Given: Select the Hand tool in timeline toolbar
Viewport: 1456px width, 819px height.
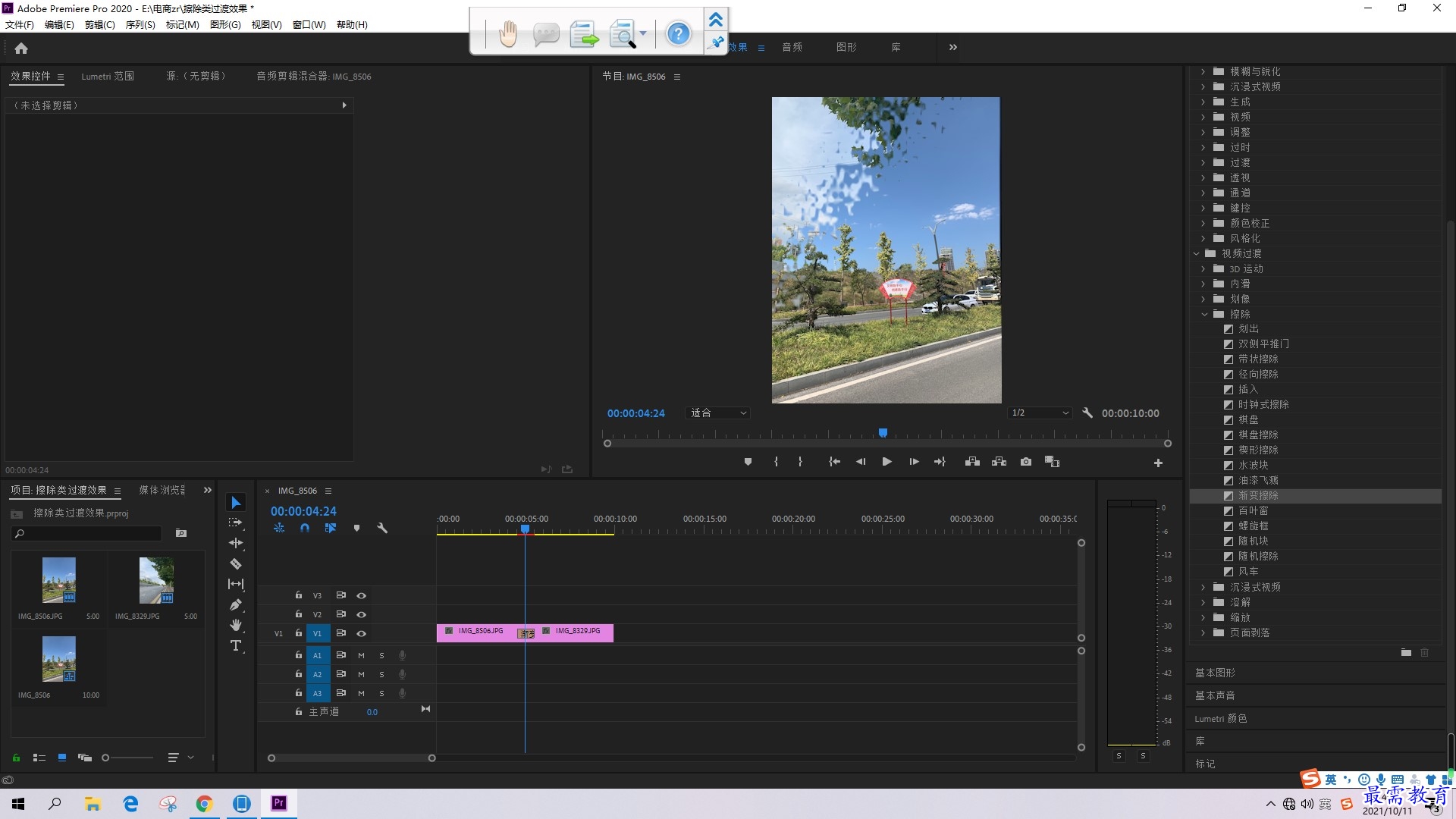Looking at the screenshot, I should coord(236,625).
